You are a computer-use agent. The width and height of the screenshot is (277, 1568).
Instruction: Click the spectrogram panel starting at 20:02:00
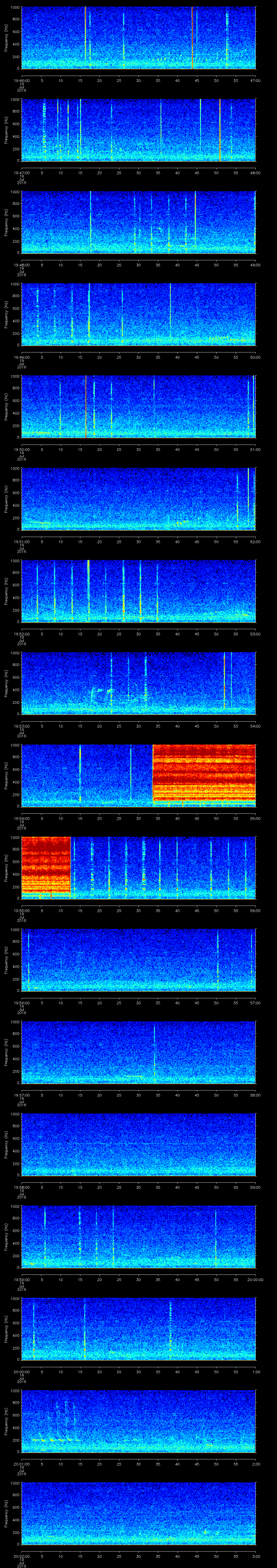(139, 1513)
